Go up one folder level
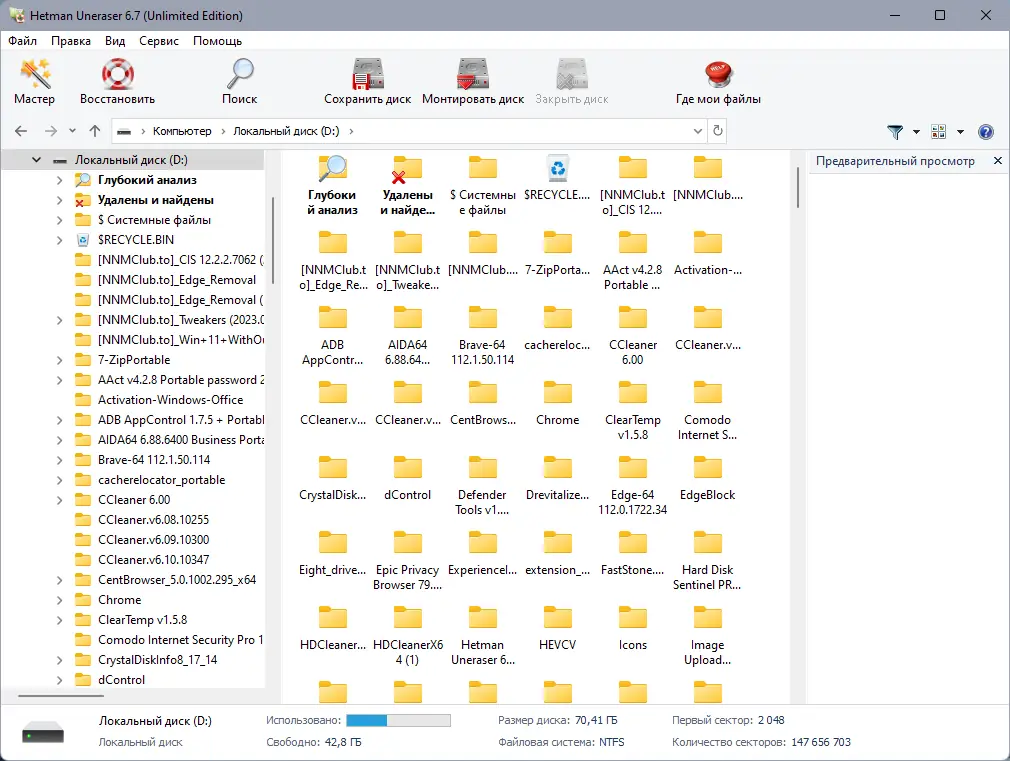 [x=95, y=131]
